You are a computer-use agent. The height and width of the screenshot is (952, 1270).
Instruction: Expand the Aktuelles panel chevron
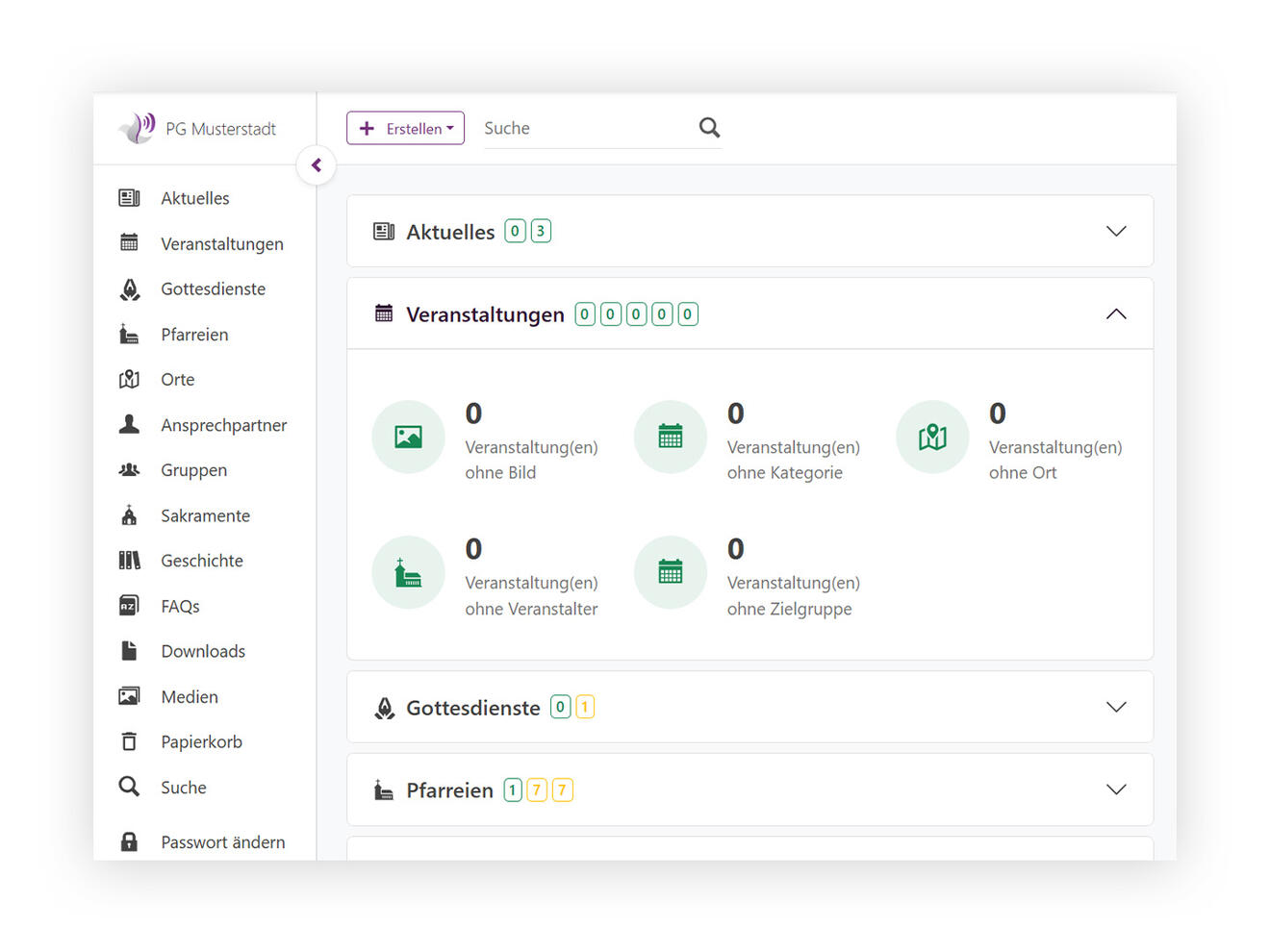coord(1116,231)
